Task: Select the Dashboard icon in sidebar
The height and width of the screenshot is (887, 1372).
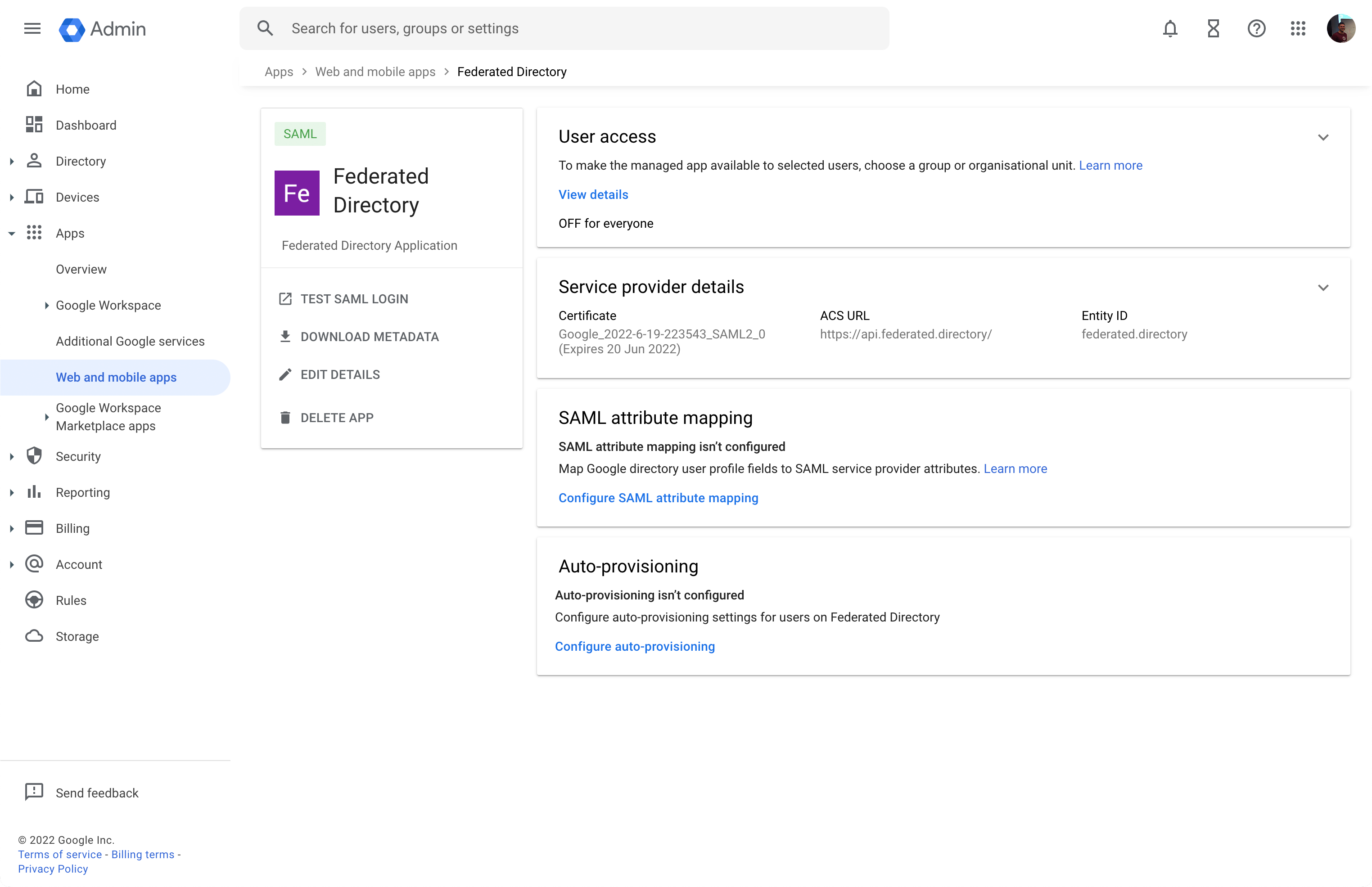Action: pyautogui.click(x=35, y=124)
